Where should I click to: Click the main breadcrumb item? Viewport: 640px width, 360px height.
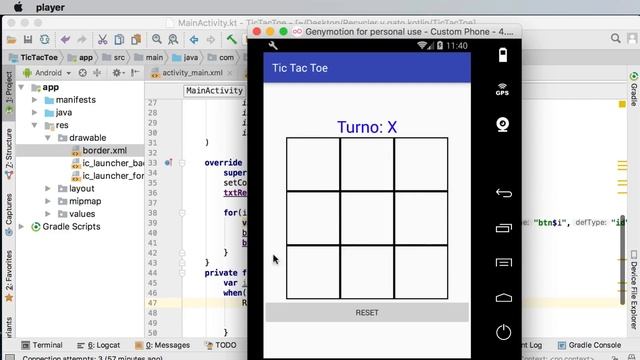(x=149, y=57)
